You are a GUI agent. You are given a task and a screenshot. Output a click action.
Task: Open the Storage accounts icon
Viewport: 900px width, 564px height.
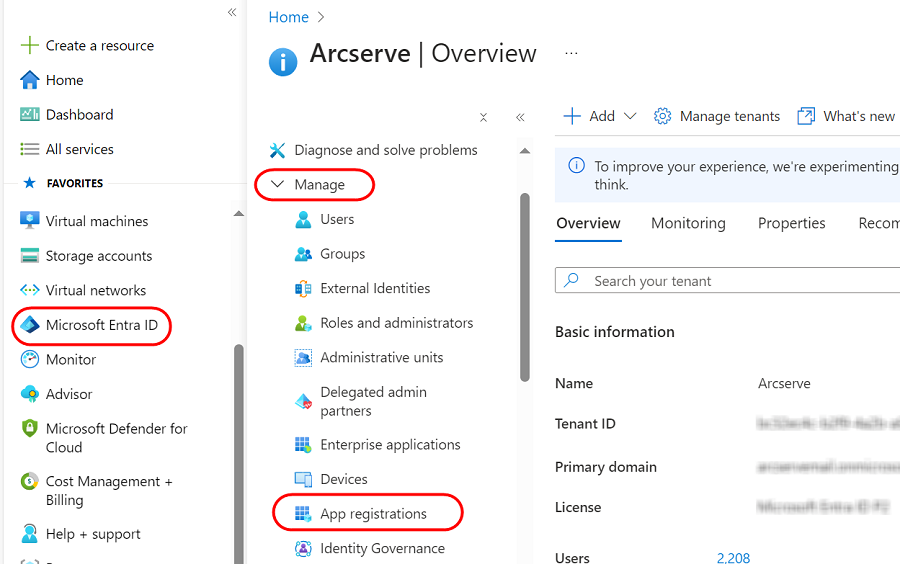coord(30,256)
